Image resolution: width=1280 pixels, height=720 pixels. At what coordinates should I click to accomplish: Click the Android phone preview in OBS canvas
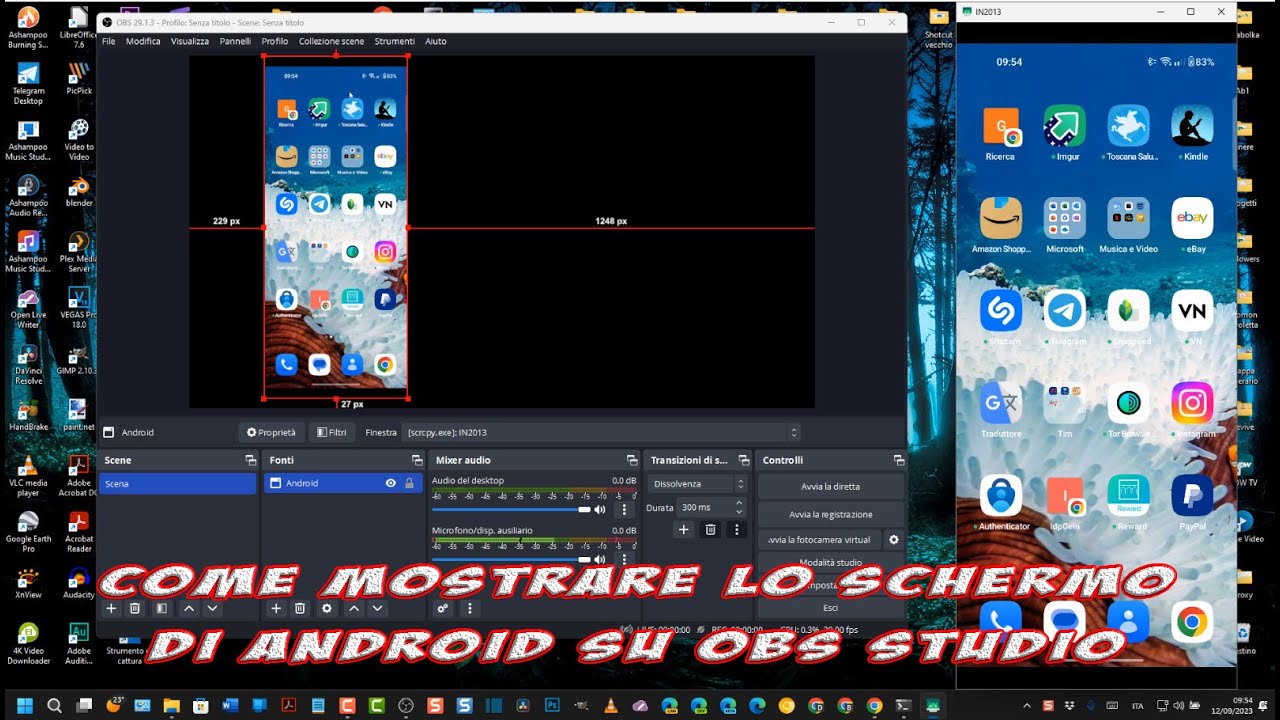coord(336,228)
